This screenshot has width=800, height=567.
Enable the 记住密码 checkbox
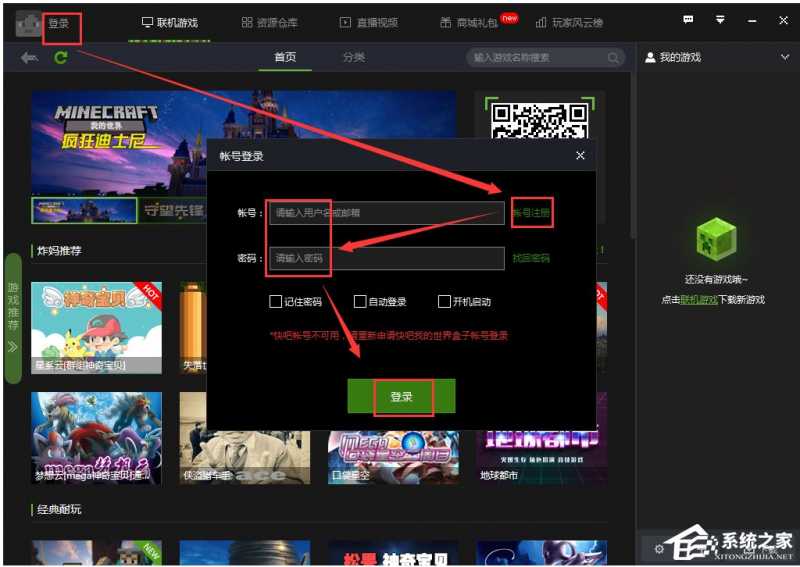275,302
